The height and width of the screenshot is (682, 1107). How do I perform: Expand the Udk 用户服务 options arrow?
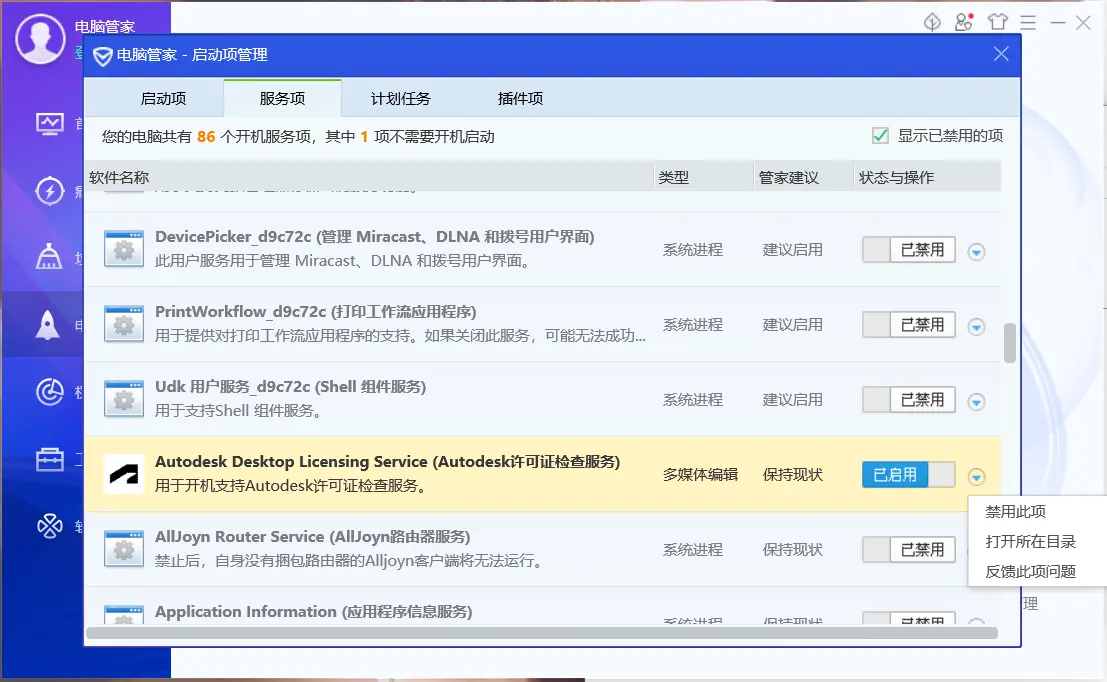pos(976,402)
